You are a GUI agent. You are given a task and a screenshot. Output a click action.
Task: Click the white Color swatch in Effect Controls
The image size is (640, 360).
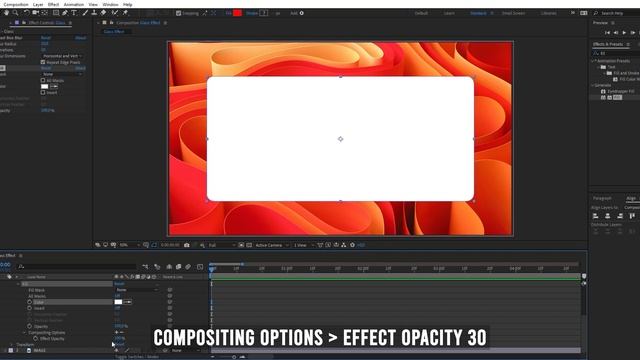coord(44,87)
